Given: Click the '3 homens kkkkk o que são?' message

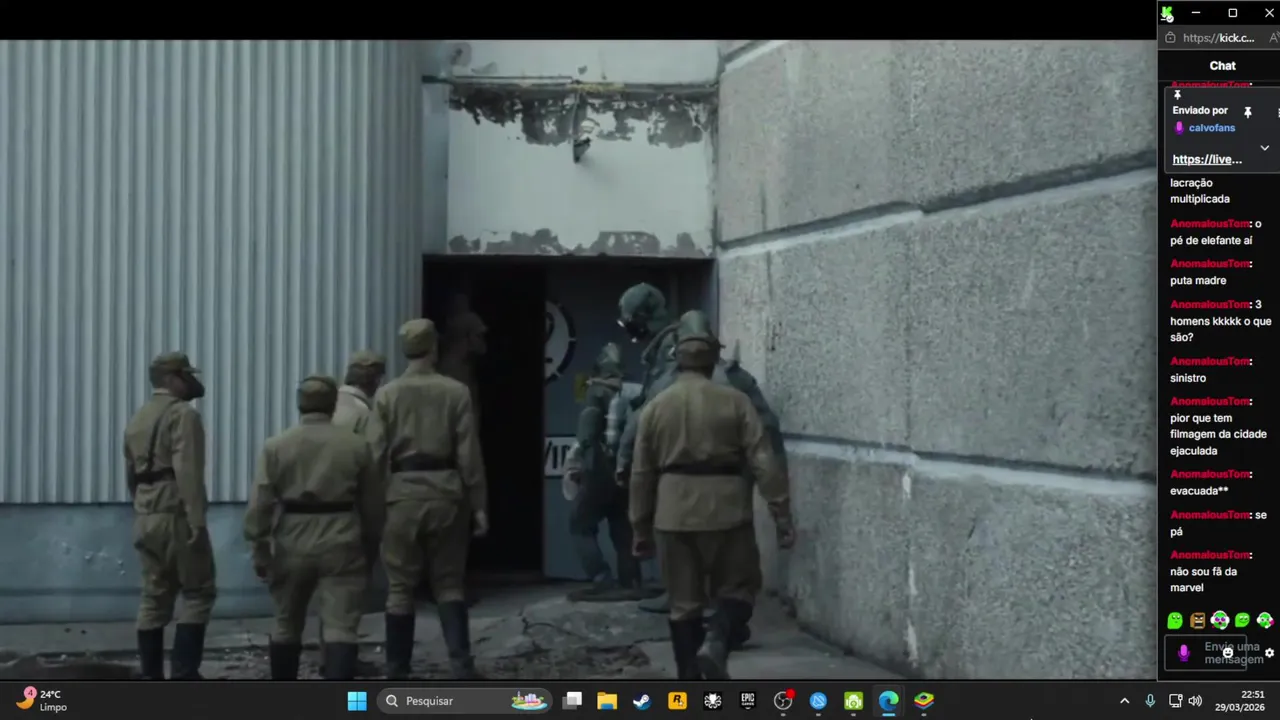Looking at the screenshot, I should click(x=1220, y=321).
